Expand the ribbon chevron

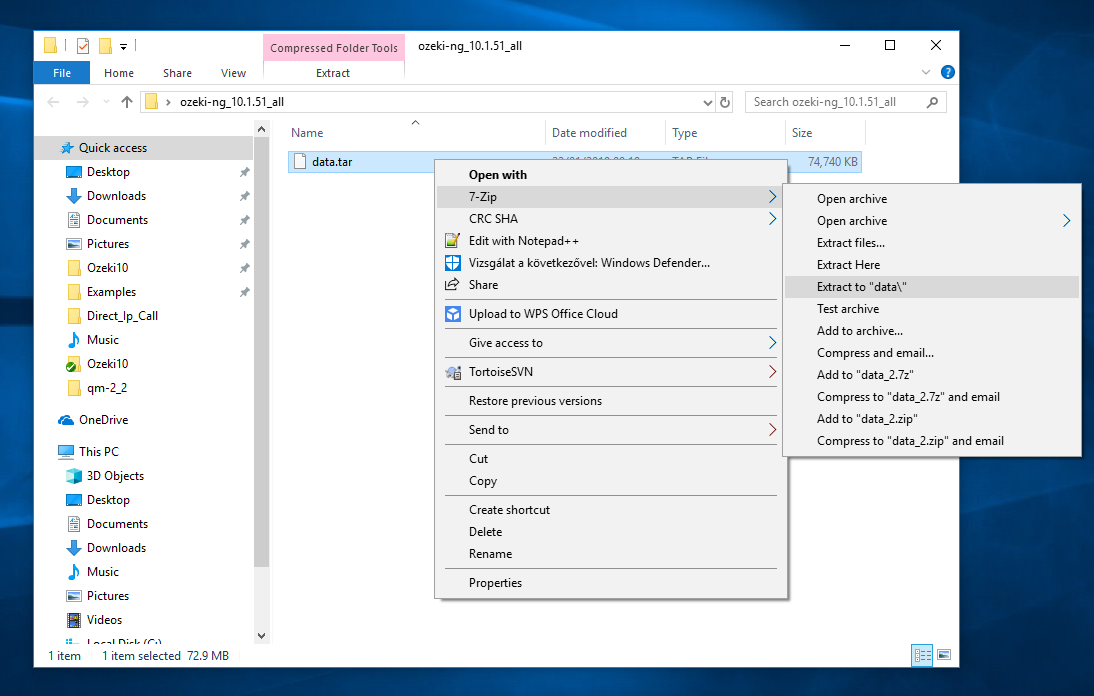coord(926,72)
